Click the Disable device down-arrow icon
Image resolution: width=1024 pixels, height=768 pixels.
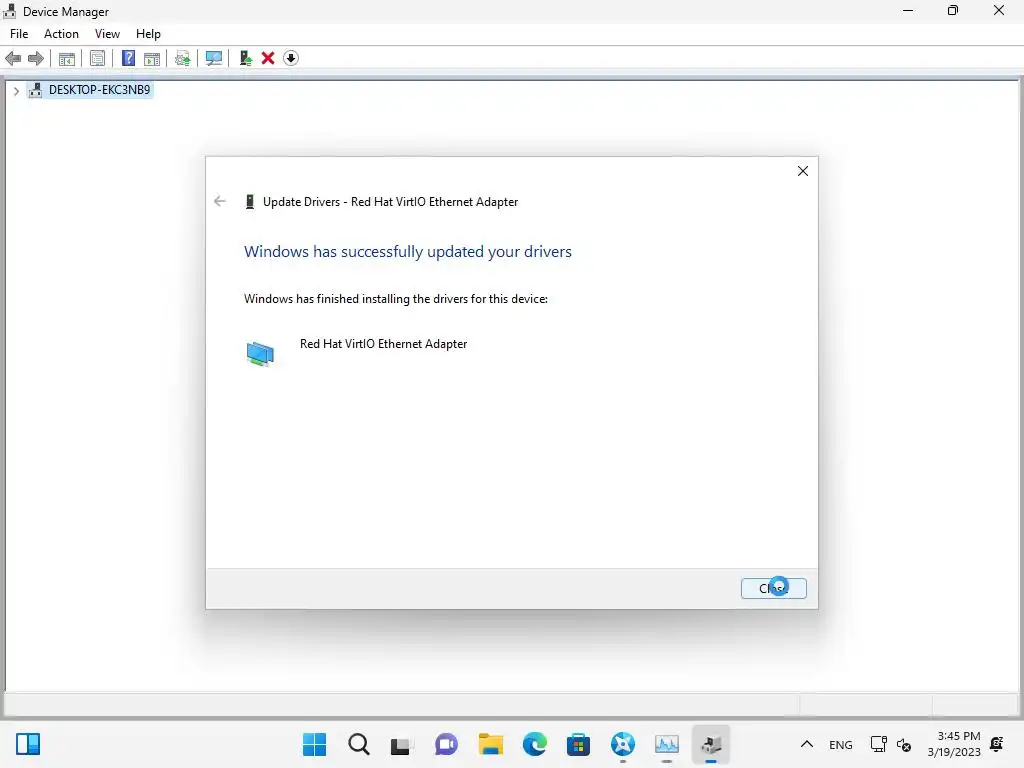click(291, 59)
